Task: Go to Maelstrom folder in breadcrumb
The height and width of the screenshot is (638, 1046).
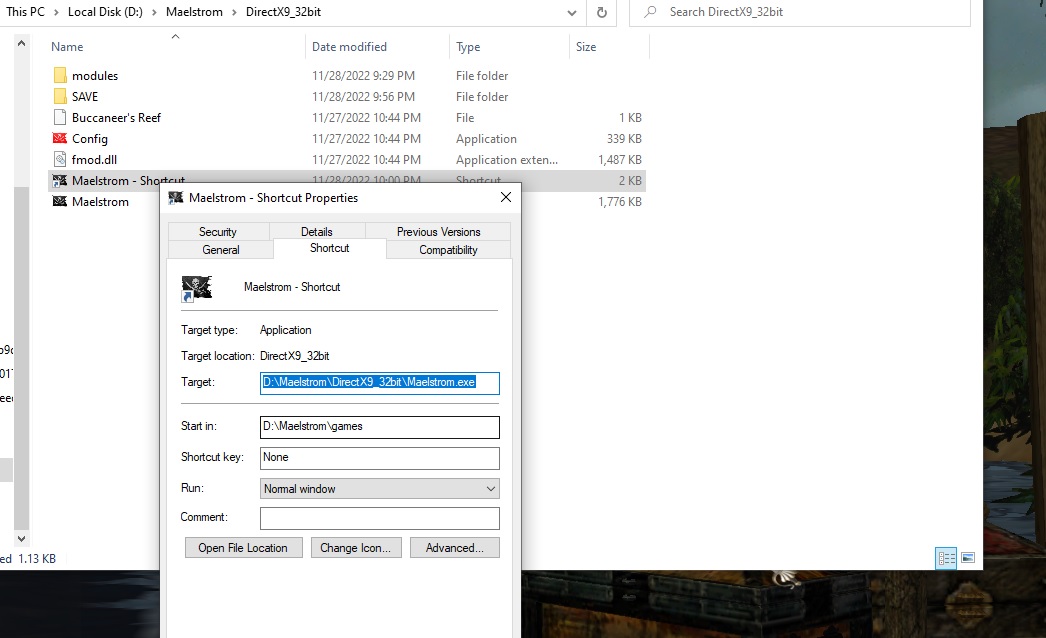Action: [194, 12]
